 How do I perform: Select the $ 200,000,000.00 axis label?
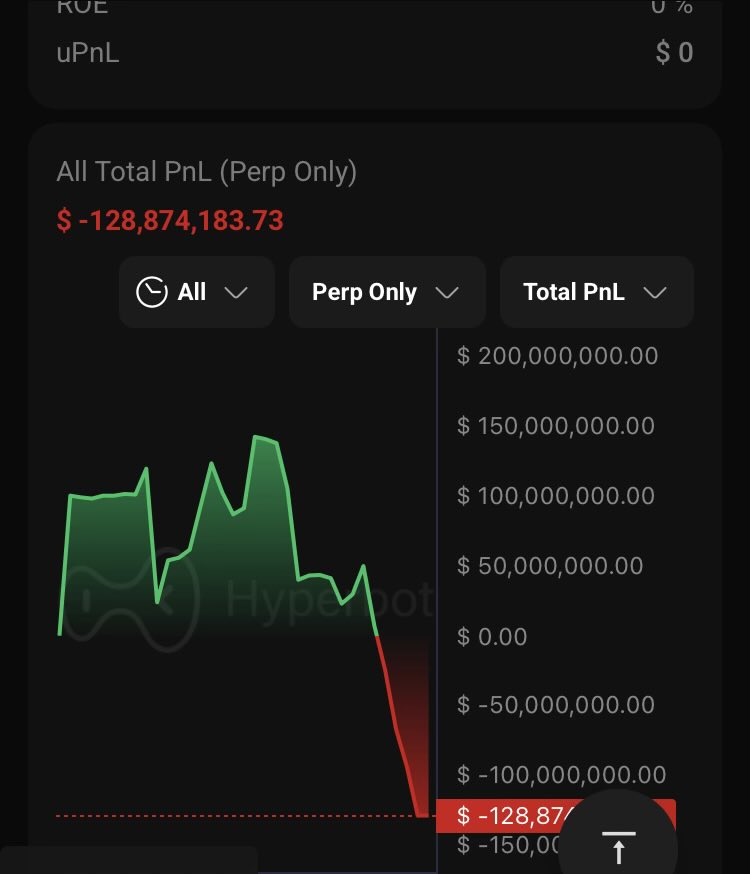tap(557, 356)
